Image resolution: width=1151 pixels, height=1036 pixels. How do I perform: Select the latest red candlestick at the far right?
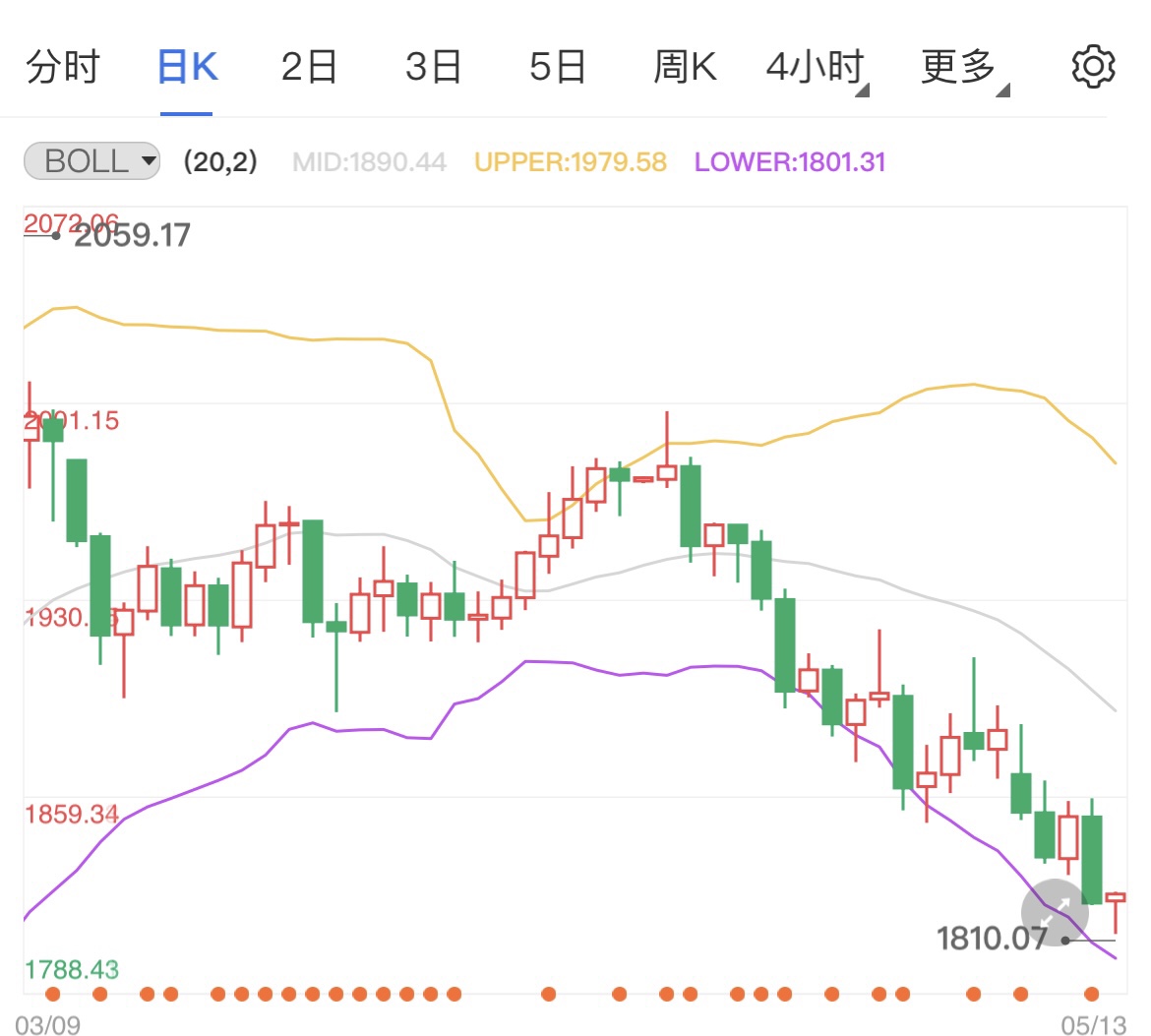(x=1115, y=912)
